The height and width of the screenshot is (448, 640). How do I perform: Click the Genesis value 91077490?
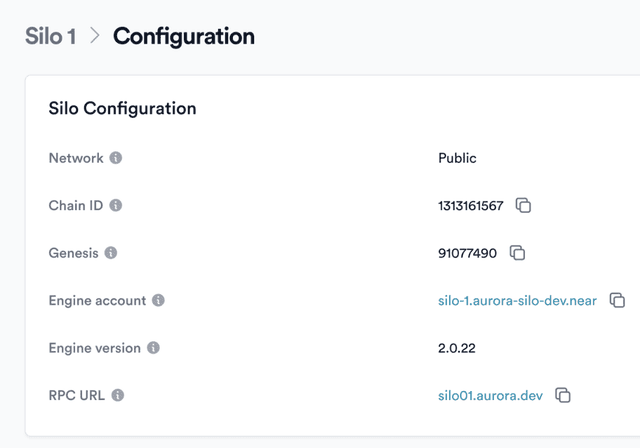point(467,253)
